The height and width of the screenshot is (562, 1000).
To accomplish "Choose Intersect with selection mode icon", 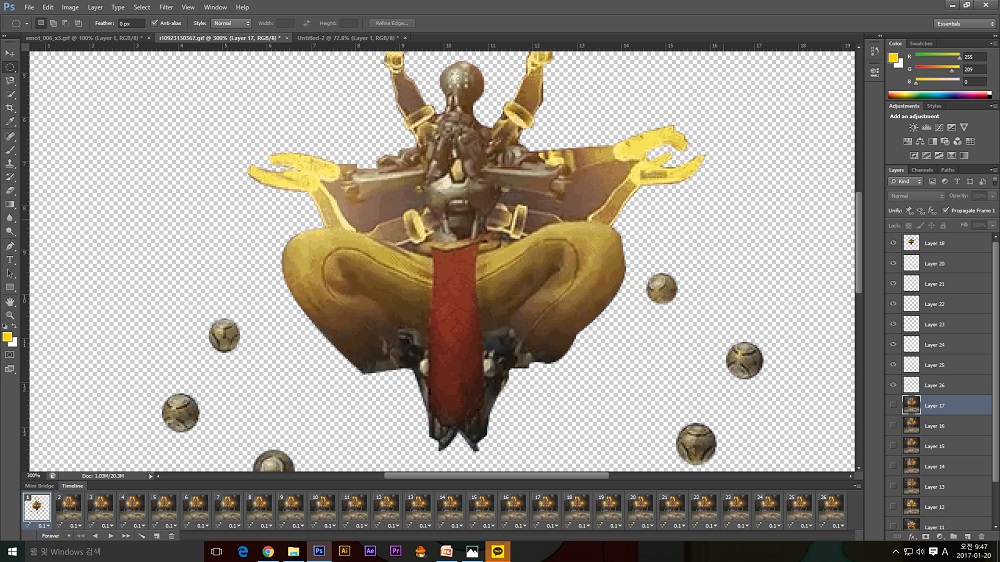I will coord(78,23).
